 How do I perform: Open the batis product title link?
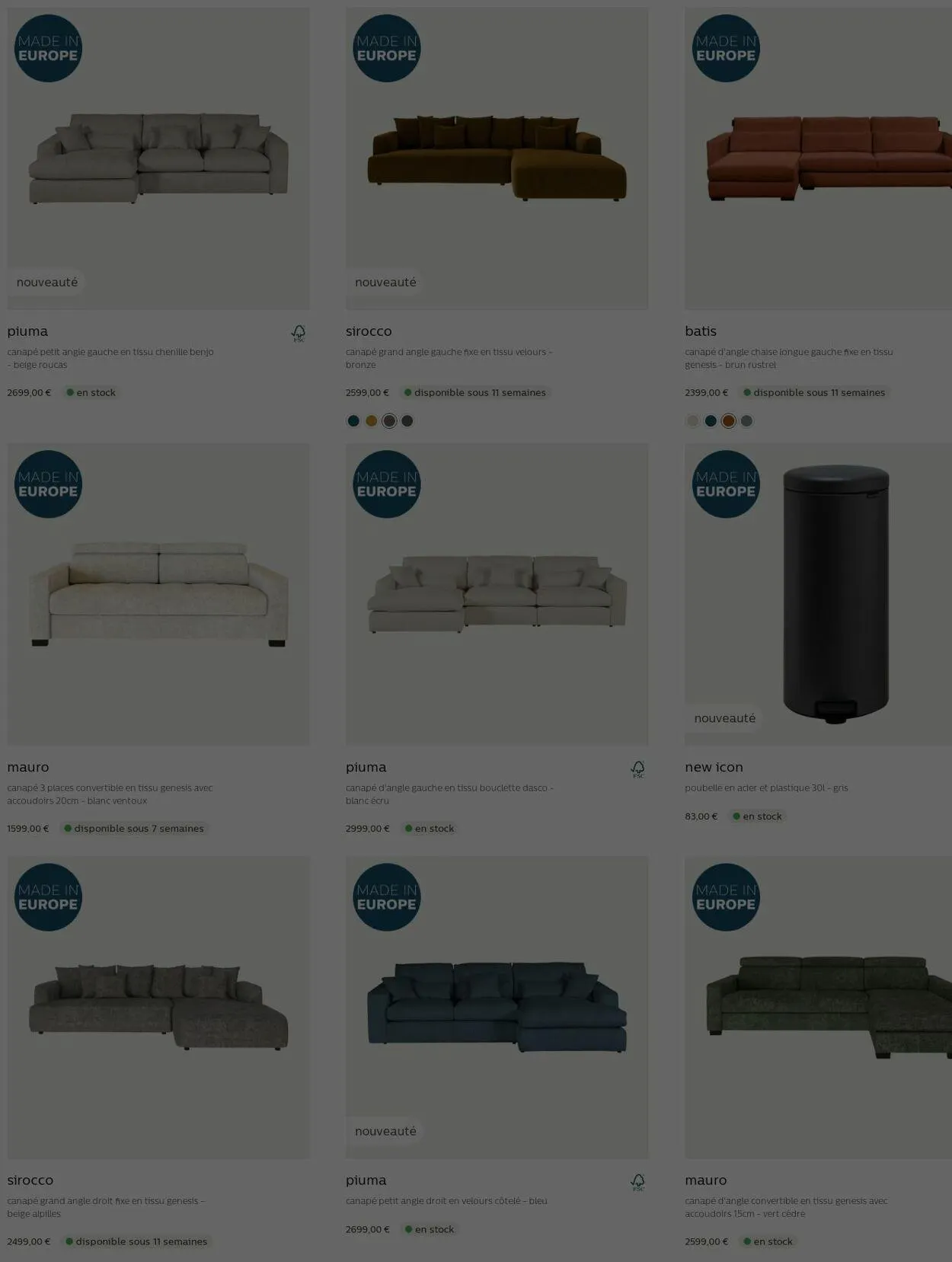(701, 331)
